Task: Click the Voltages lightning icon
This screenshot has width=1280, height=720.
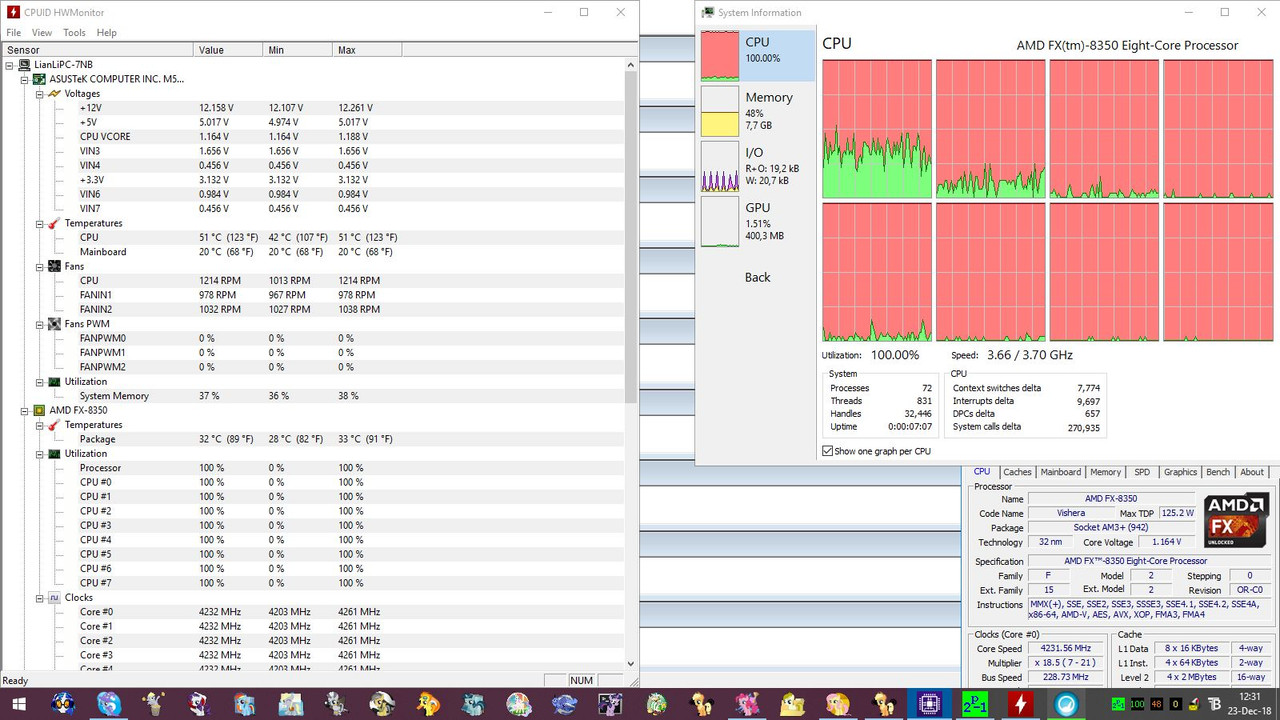Action: coord(54,93)
